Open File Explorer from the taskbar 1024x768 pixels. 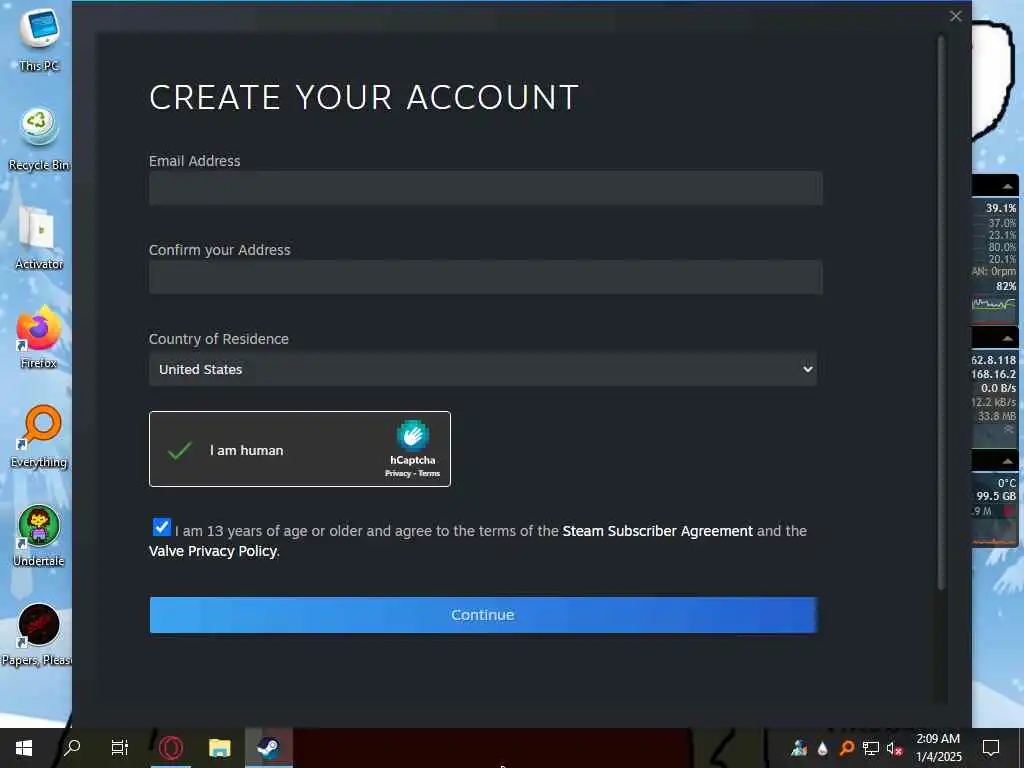(219, 748)
